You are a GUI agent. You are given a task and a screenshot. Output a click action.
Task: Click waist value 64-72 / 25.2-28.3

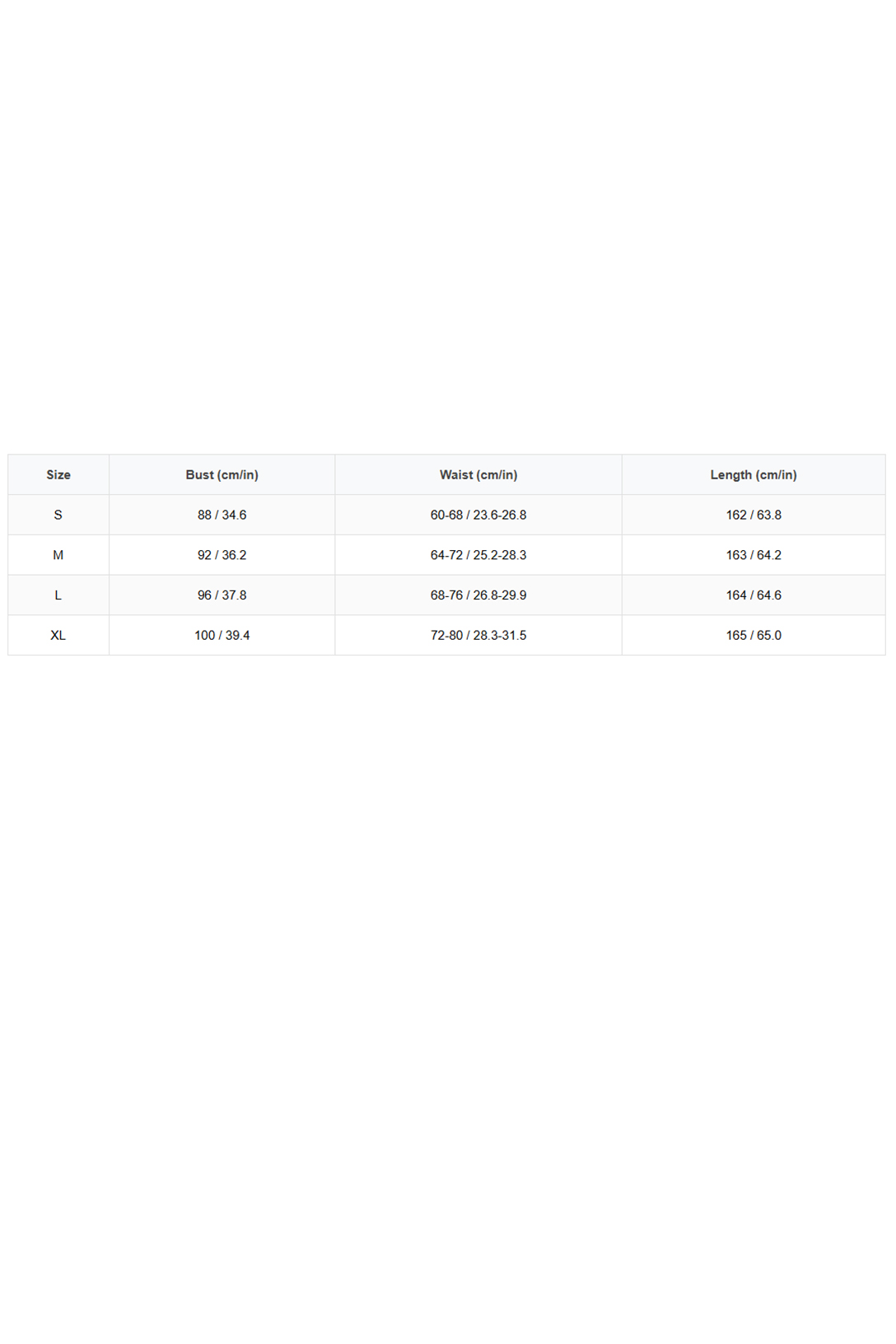coord(478,555)
